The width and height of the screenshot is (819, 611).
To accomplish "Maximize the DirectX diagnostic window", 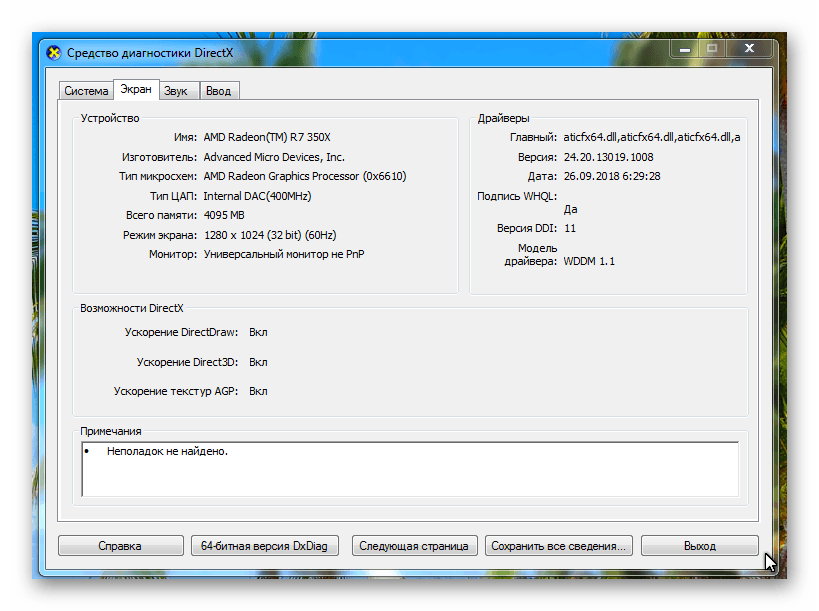I will coord(711,48).
